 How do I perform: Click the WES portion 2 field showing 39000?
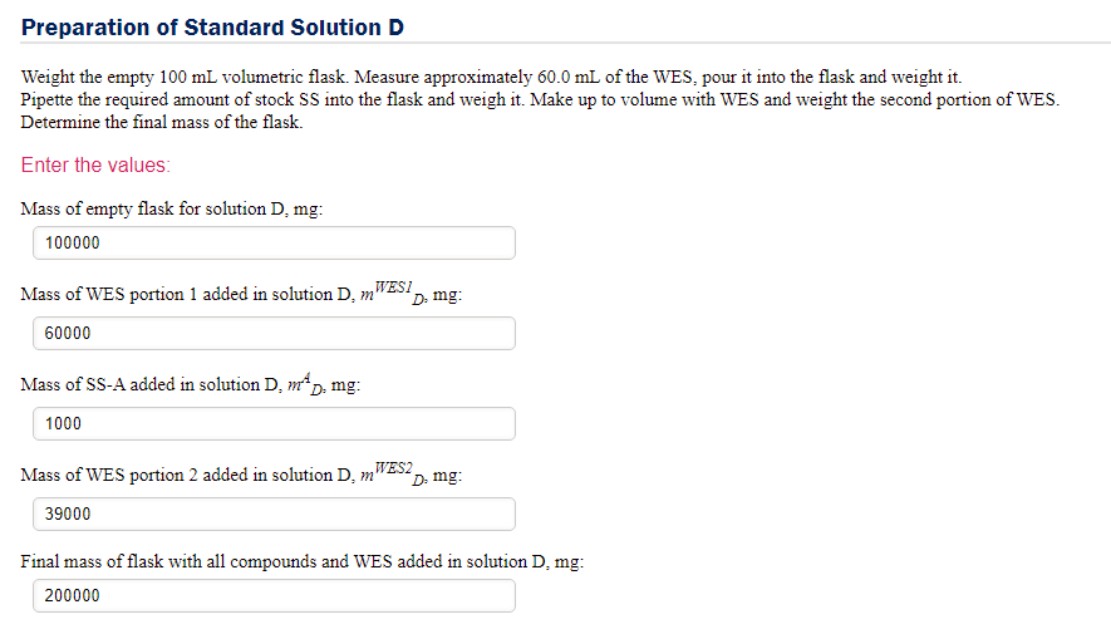click(273, 514)
